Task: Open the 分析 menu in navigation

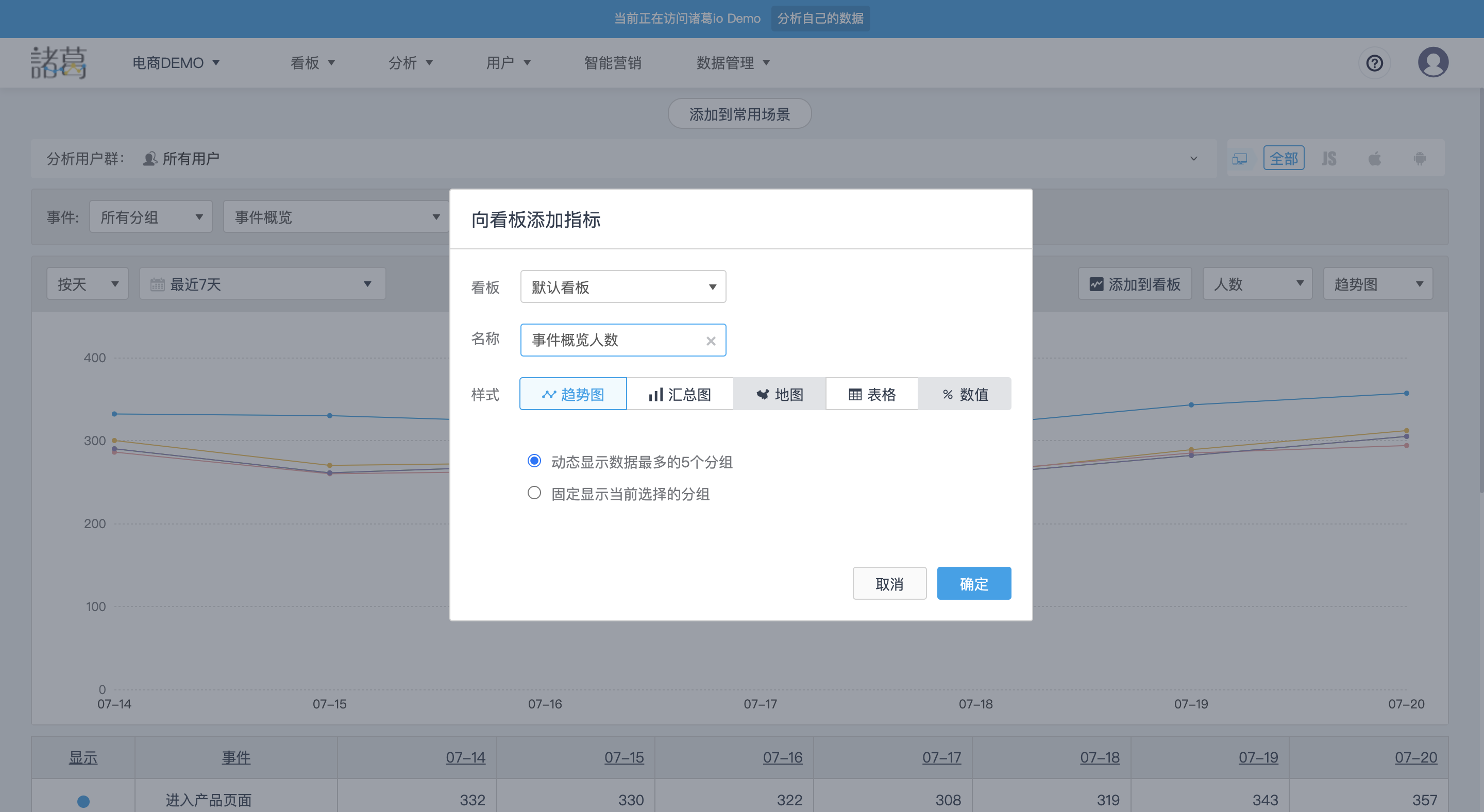Action: (411, 63)
